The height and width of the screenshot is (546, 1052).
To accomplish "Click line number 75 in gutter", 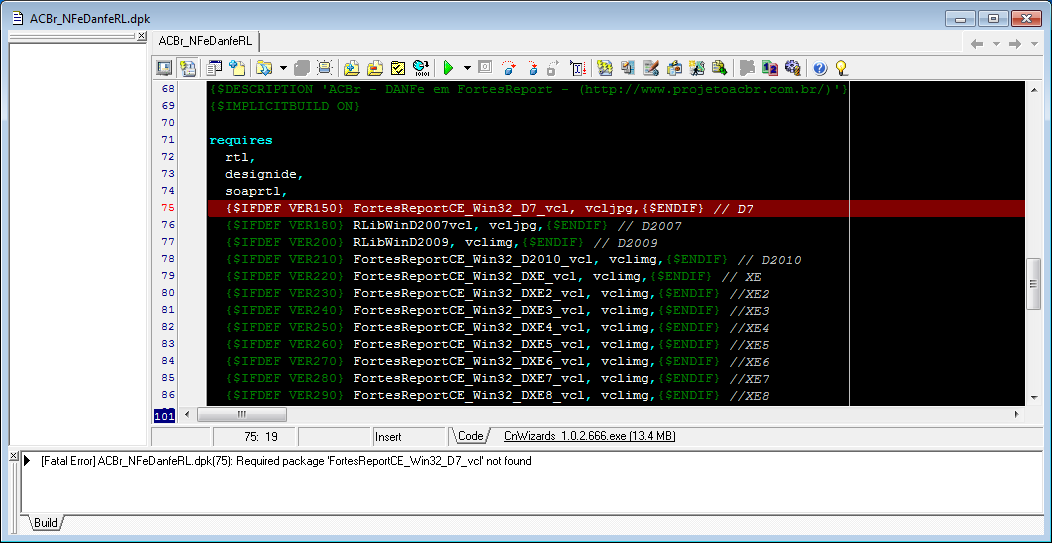I will click(x=168, y=208).
